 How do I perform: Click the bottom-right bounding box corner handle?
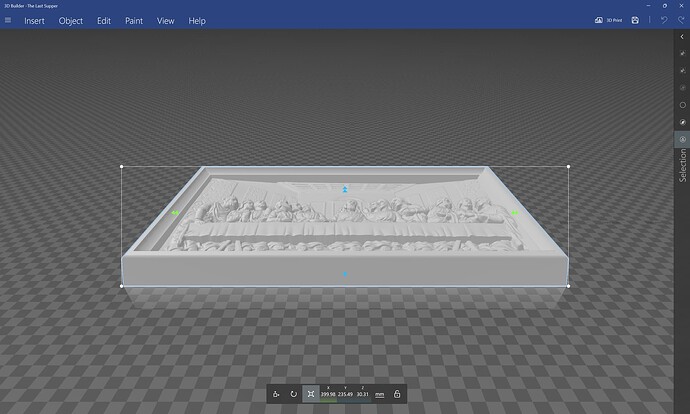(x=569, y=286)
